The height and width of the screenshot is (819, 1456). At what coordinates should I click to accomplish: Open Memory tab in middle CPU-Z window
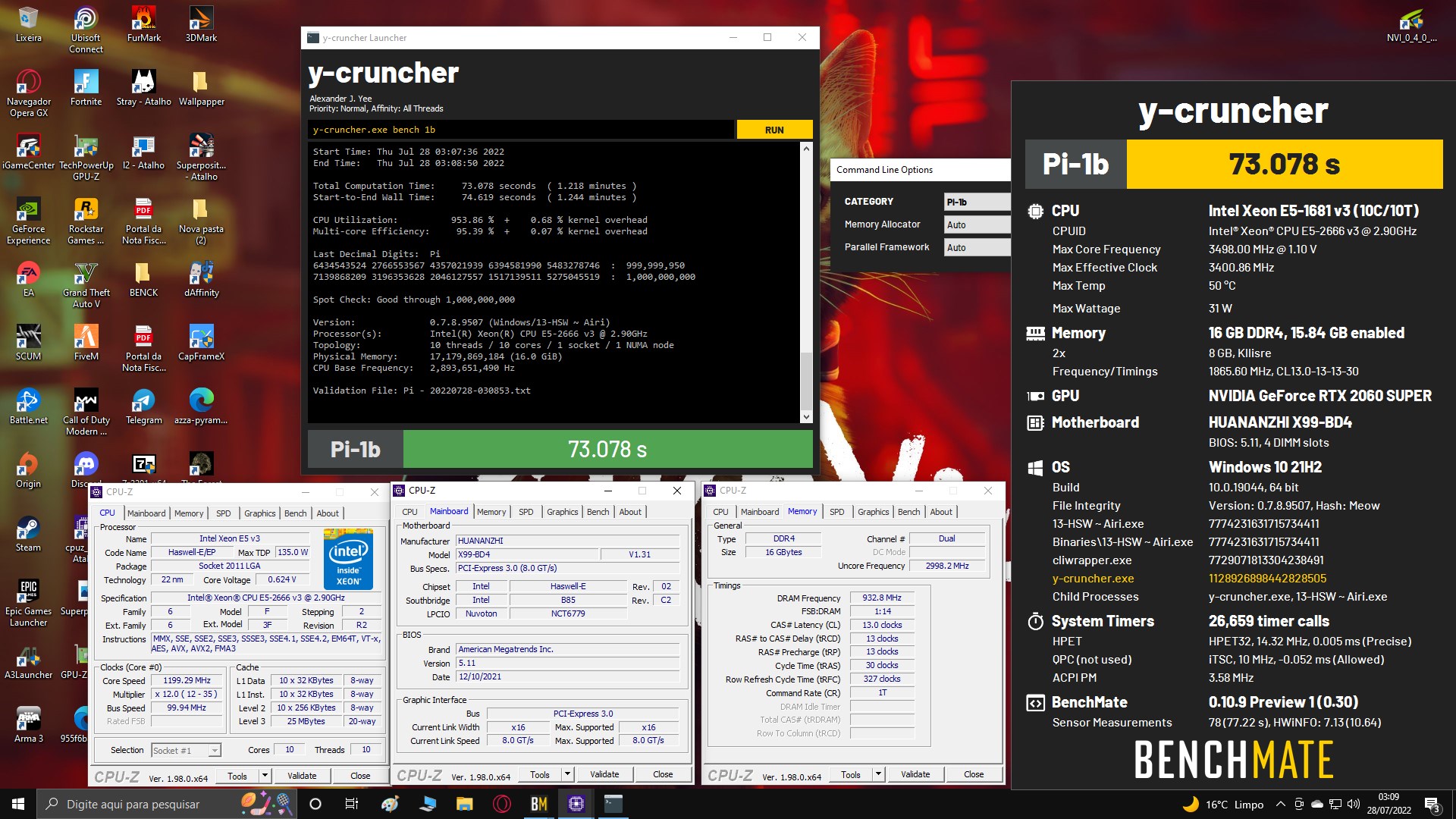[x=491, y=512]
